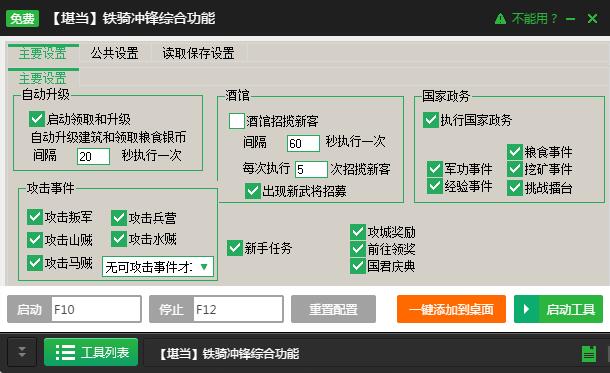
Task: Click the 停止 hotkey field showing F12
Action: pos(238,309)
